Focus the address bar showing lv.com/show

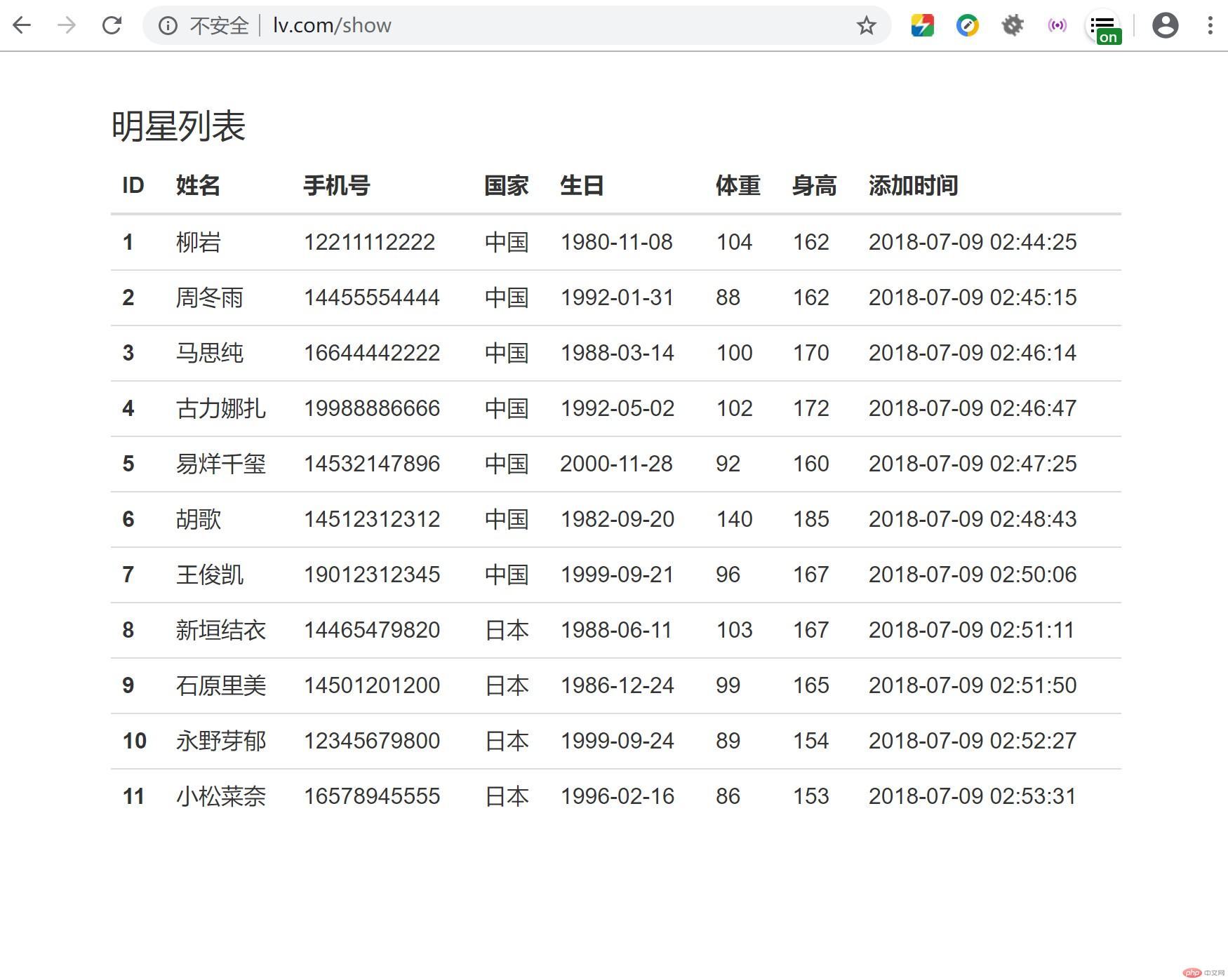point(516,26)
